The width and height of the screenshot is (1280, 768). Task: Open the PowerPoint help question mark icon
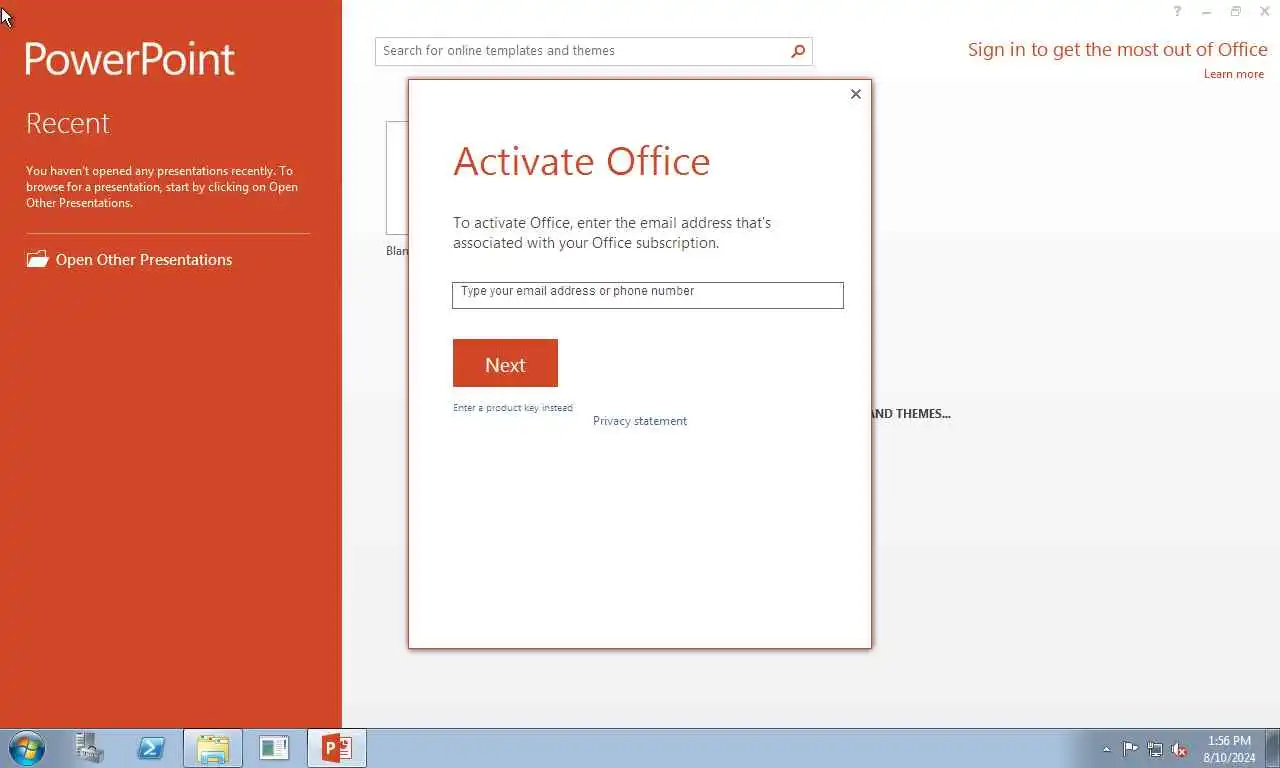pyautogui.click(x=1177, y=12)
